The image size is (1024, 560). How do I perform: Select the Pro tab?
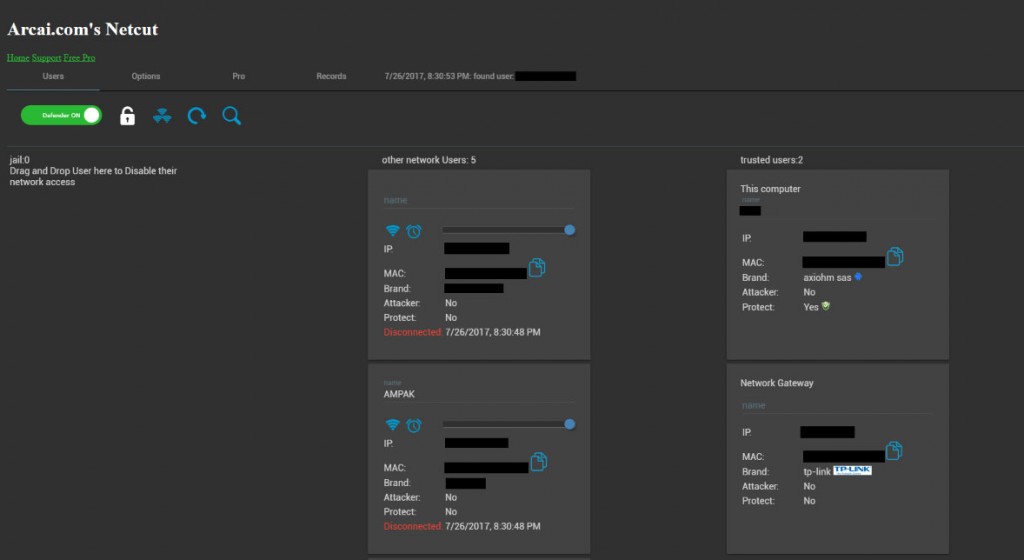(x=238, y=76)
